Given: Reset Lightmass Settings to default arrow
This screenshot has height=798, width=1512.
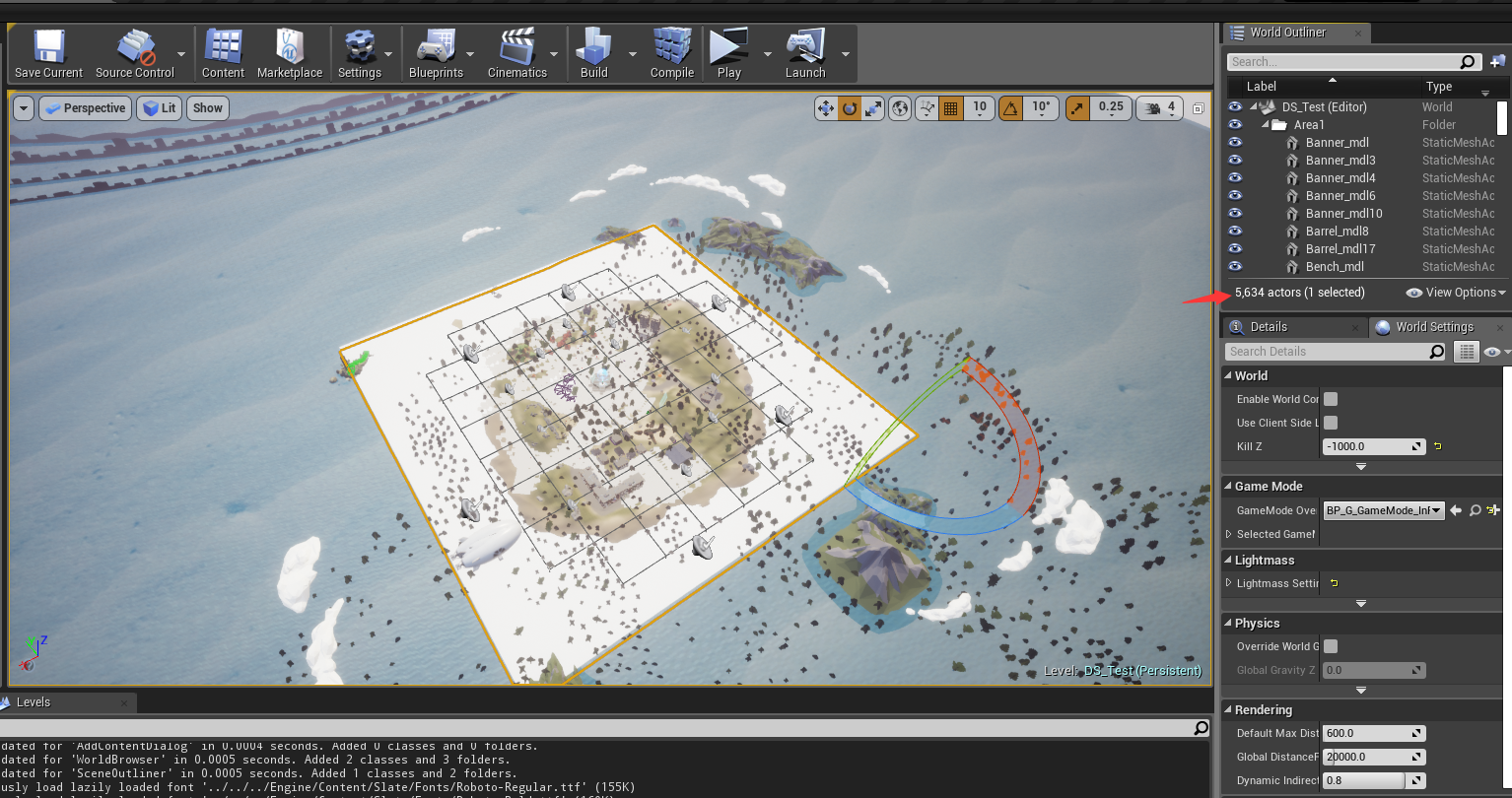Looking at the screenshot, I should tap(1335, 583).
